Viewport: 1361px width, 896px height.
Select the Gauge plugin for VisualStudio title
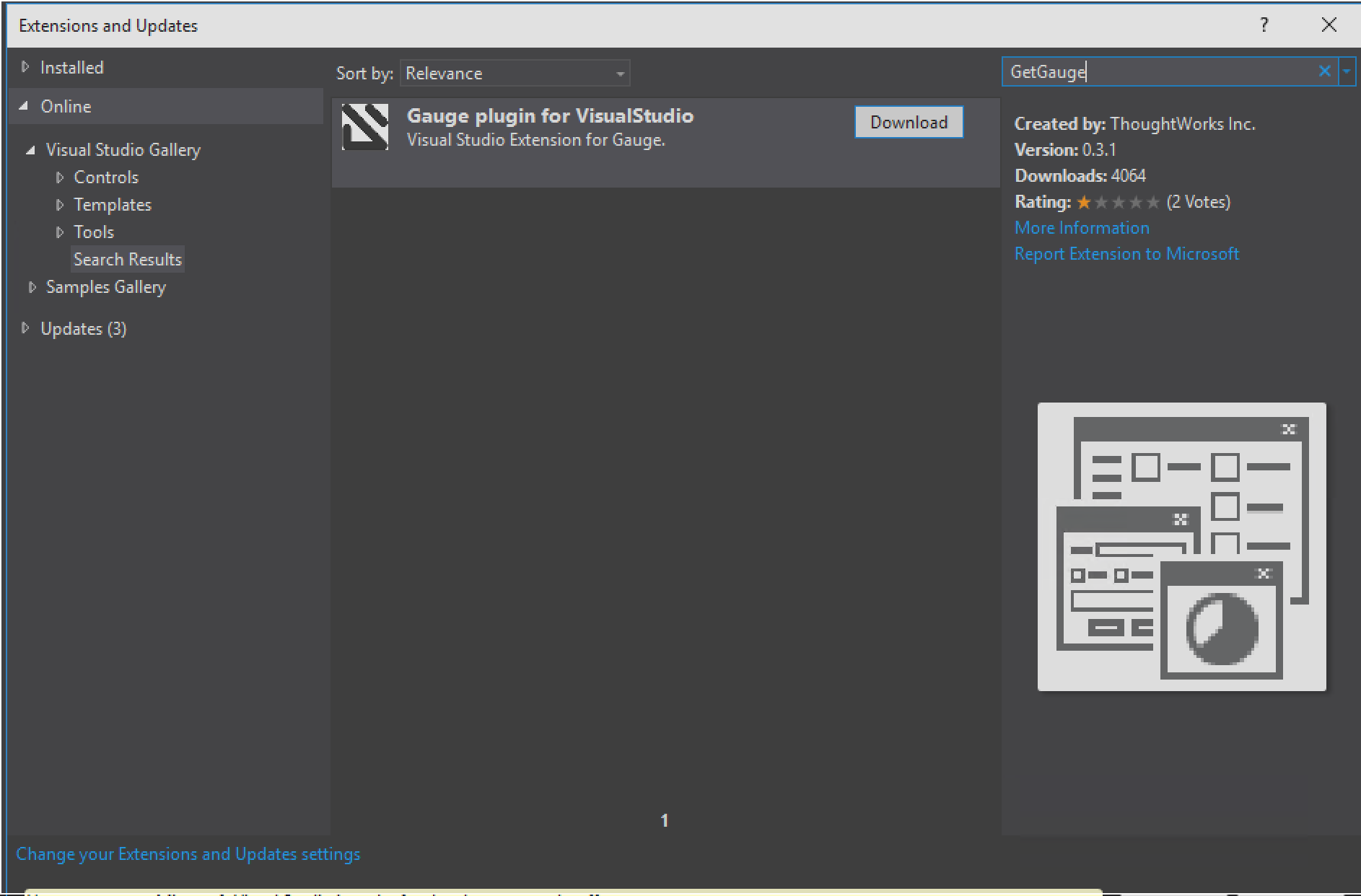coord(550,116)
